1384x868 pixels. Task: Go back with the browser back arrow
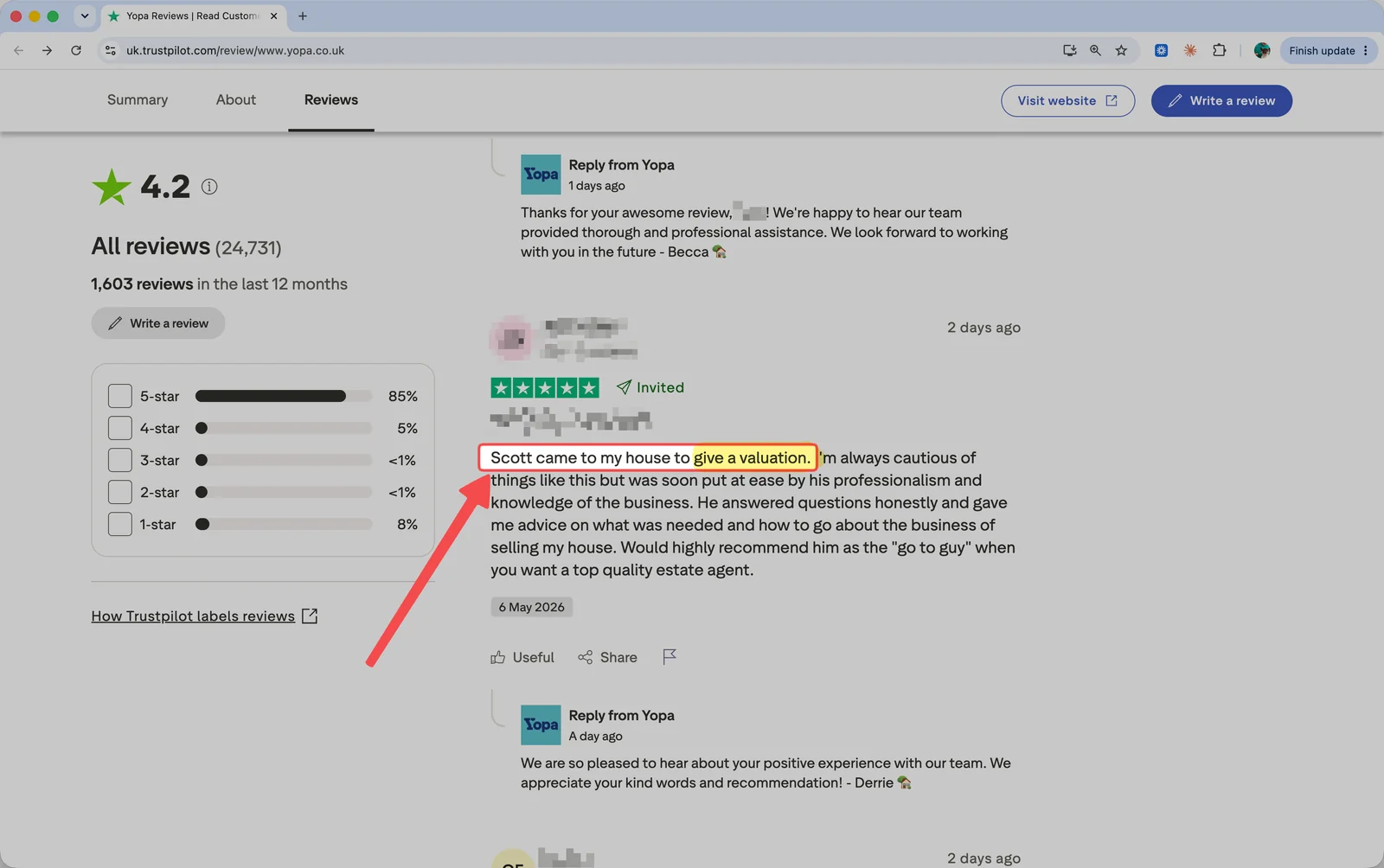tap(18, 50)
